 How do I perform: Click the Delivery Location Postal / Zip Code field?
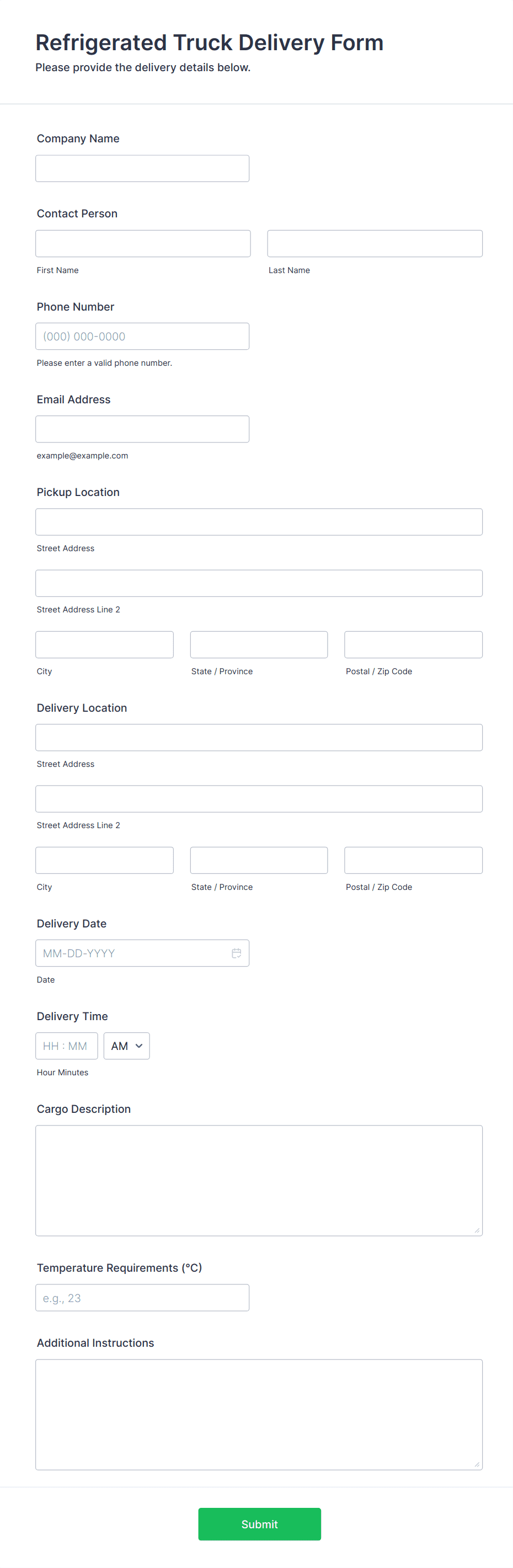[413, 860]
